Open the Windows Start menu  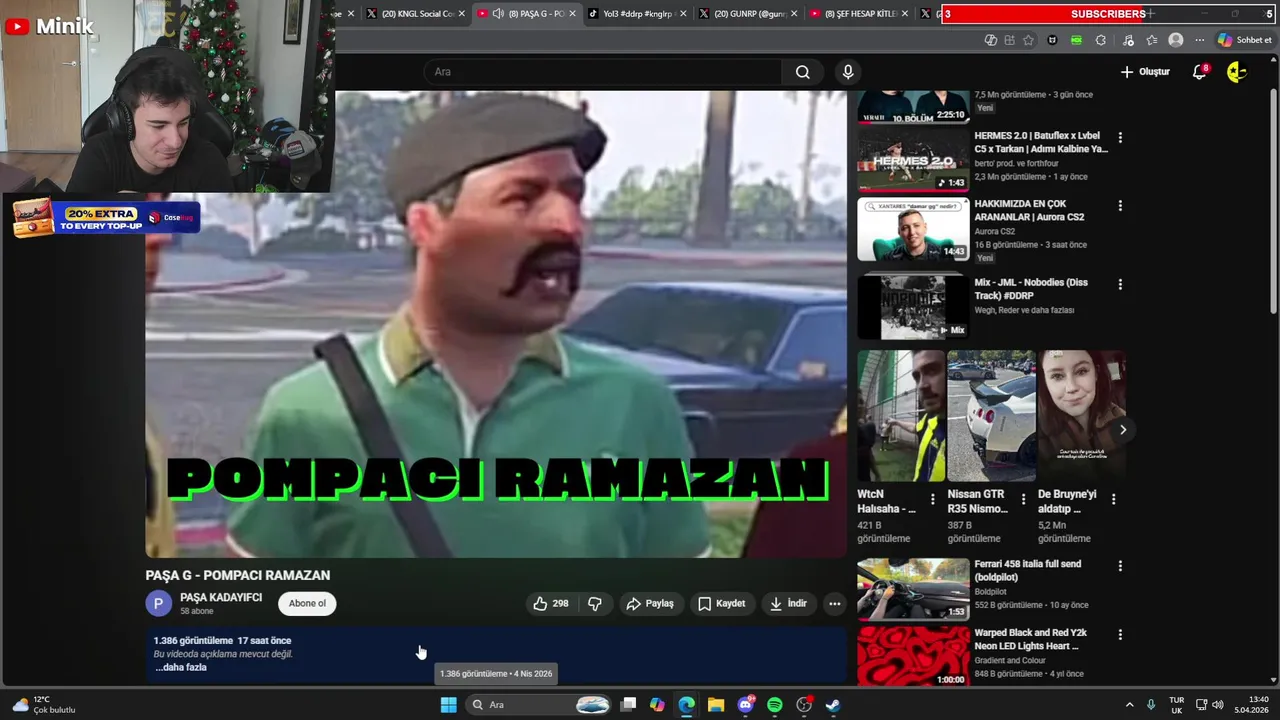pos(449,705)
